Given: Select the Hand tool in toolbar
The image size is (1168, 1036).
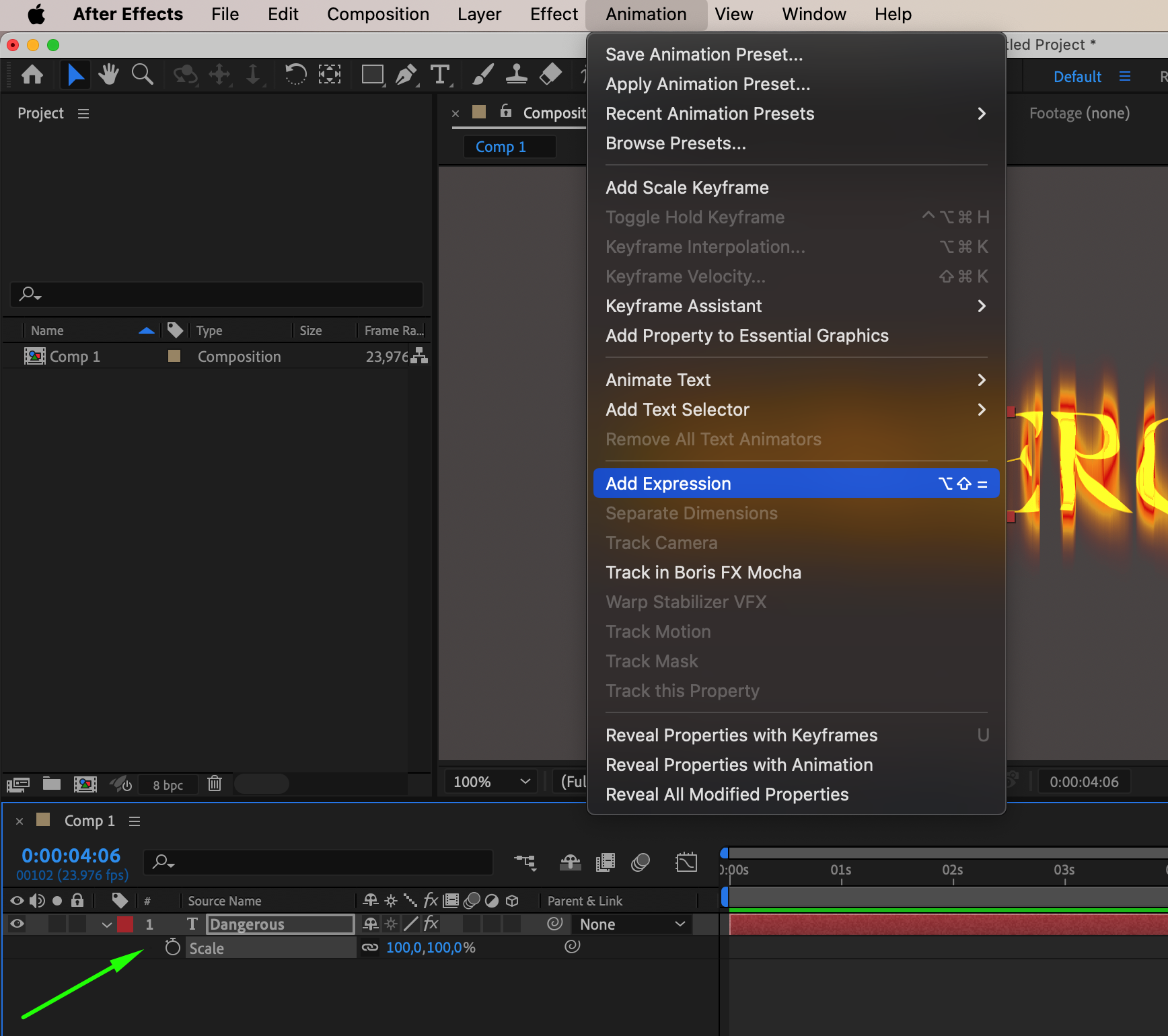Looking at the screenshot, I should (x=108, y=75).
